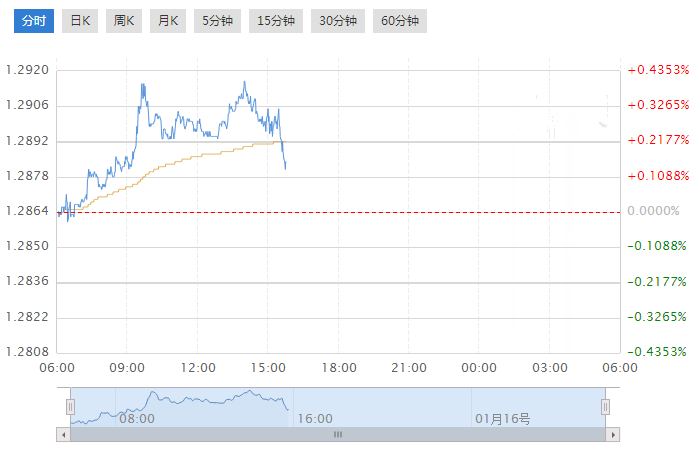Open the 60分钟 chart view

400,20
